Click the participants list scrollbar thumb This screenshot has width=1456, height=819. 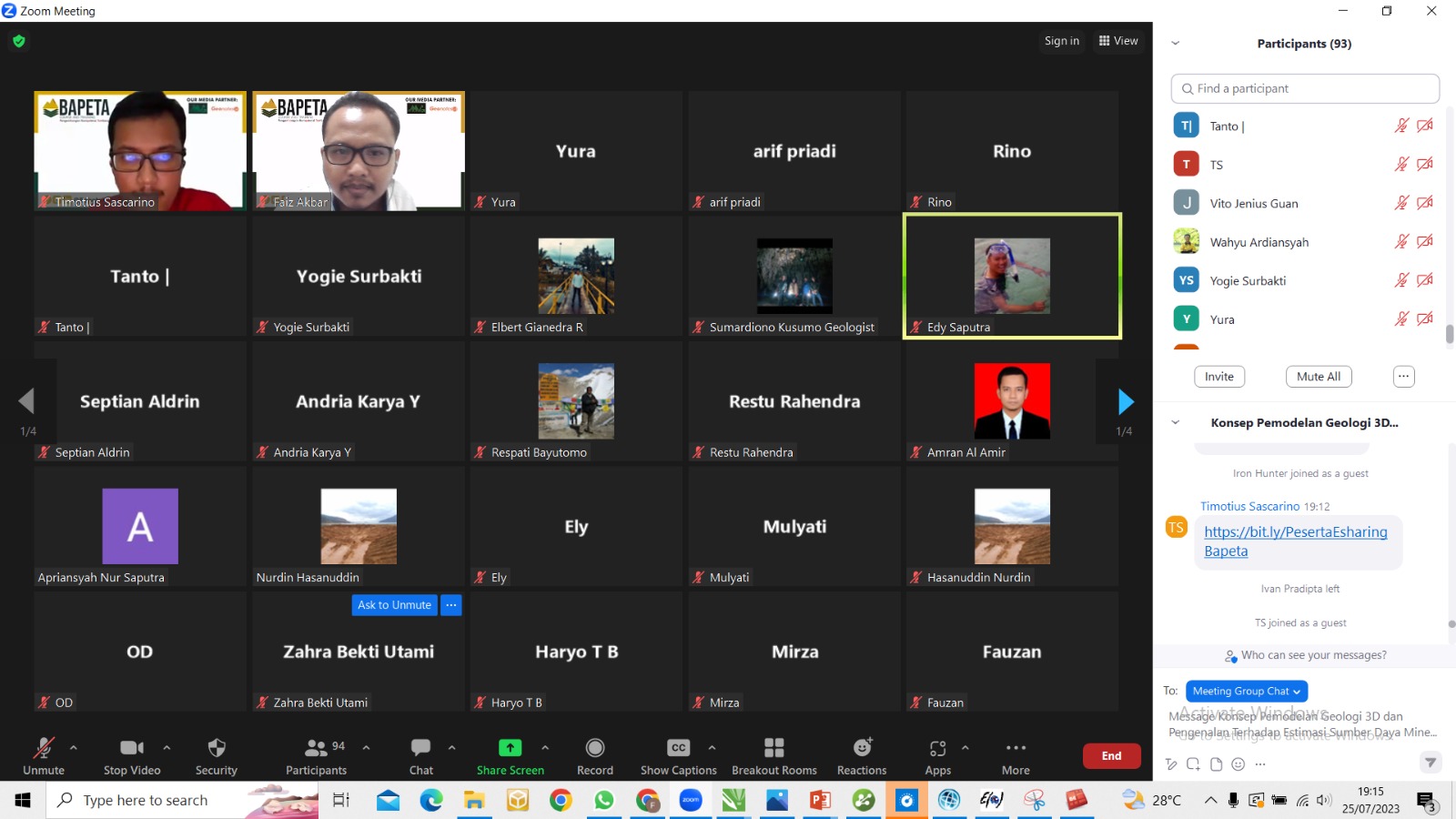[x=1449, y=334]
